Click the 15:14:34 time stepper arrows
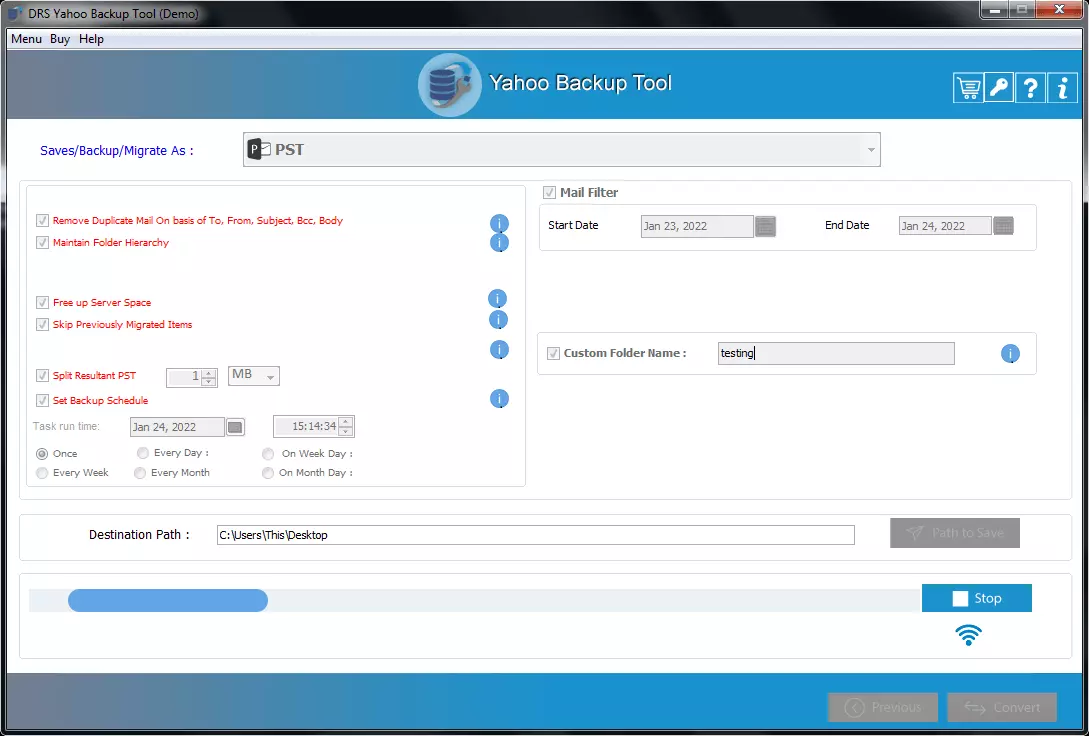The height and width of the screenshot is (736, 1089). pyautogui.click(x=346, y=426)
